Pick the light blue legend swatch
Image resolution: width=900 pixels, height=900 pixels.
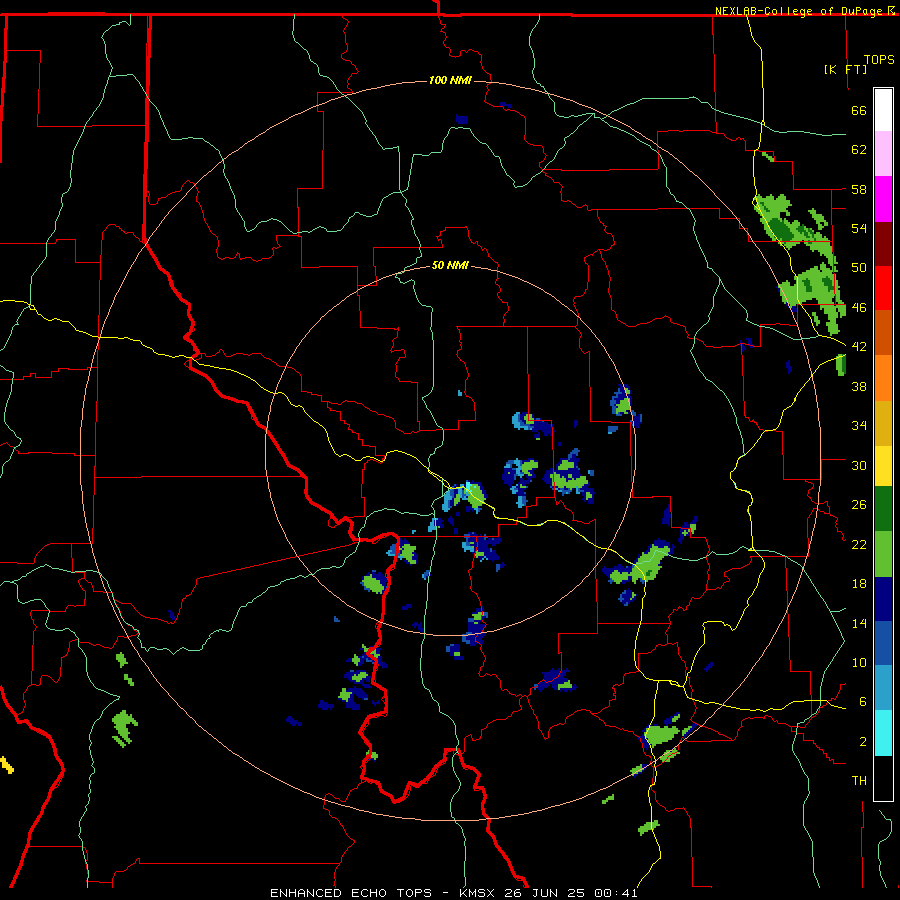883,688
